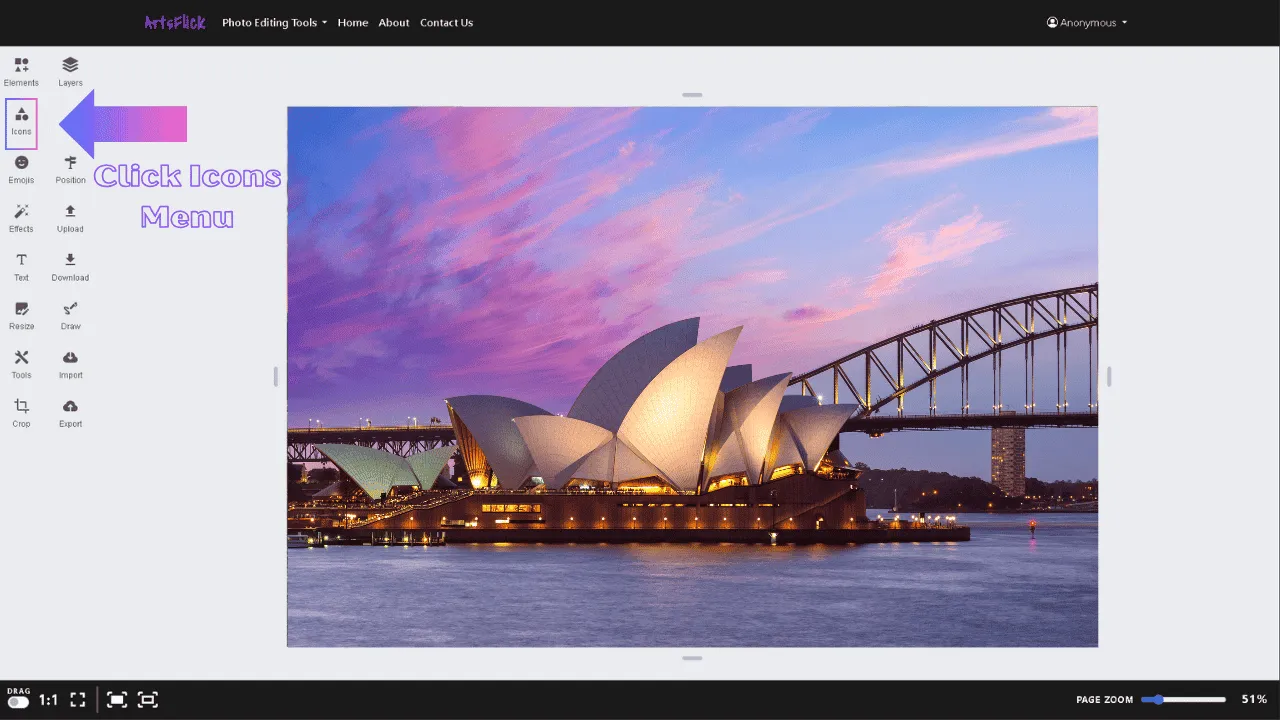
Task: Click the Contact Us link
Action: [x=446, y=22]
